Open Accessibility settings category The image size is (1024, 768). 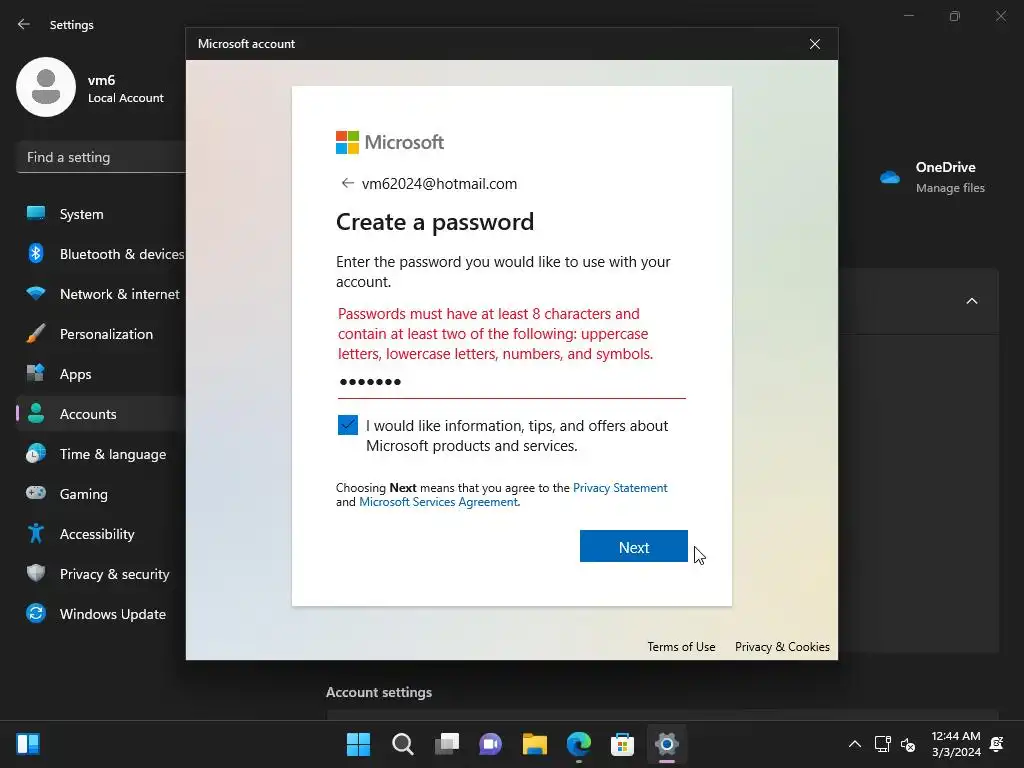coord(101,534)
